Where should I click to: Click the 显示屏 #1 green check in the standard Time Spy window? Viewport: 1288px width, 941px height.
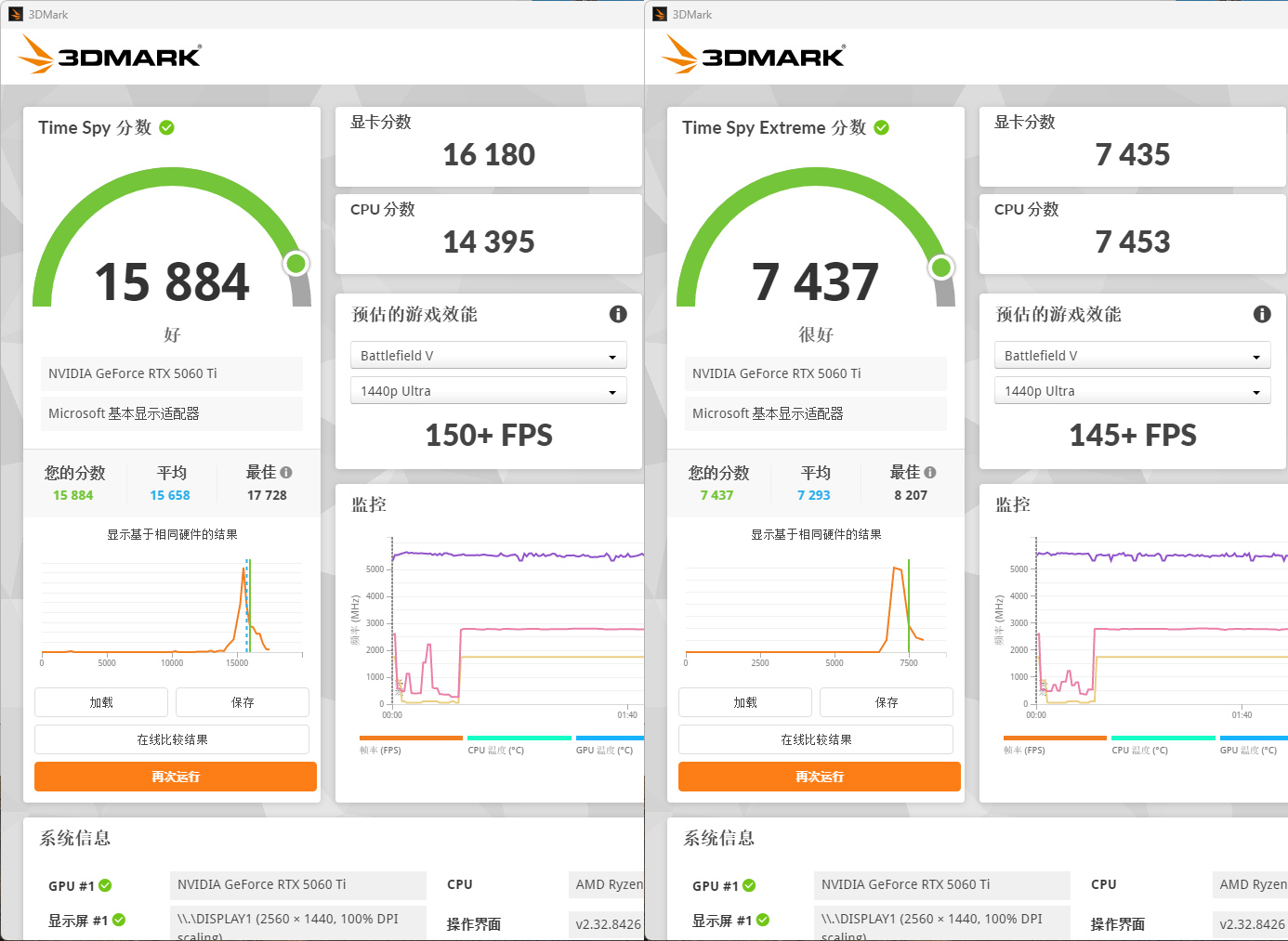(119, 920)
